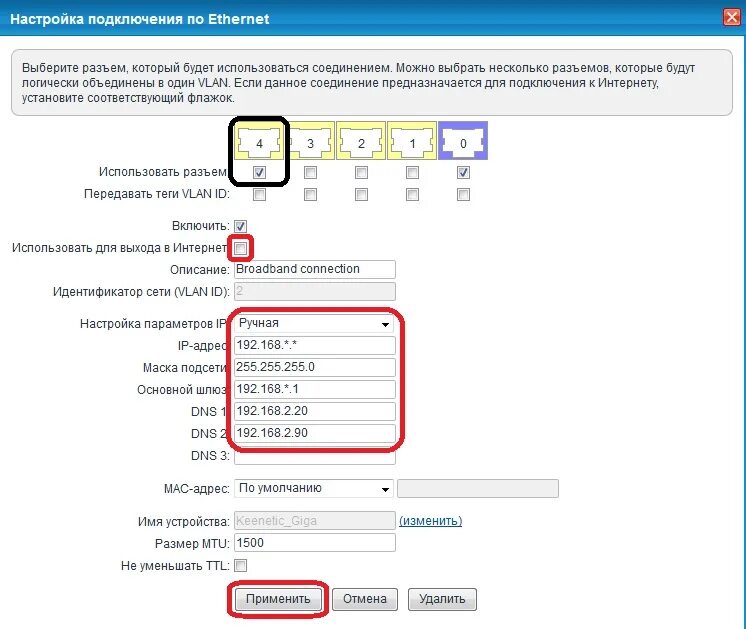Enable VLAN ID tags for port 0
The image size is (746, 629).
point(463,194)
